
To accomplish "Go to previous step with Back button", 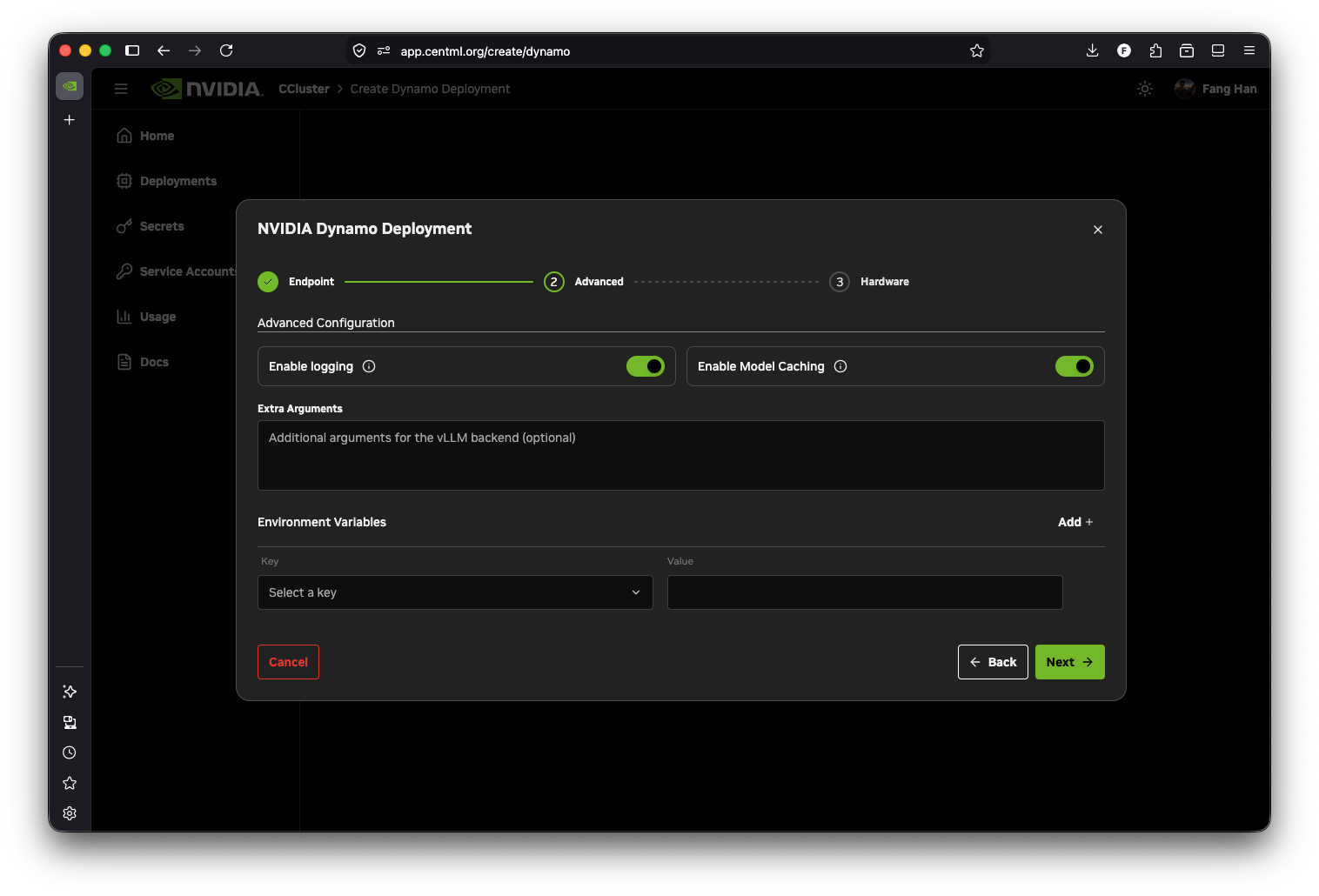I will point(993,662).
